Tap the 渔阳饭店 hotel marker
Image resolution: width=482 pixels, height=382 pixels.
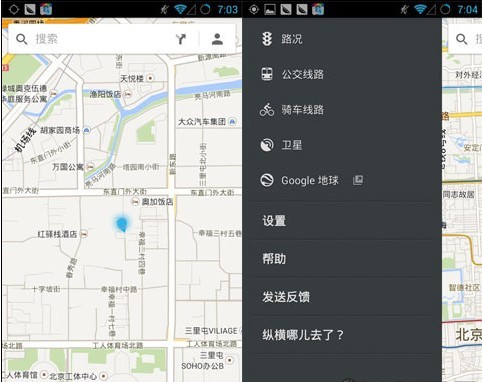click(128, 94)
